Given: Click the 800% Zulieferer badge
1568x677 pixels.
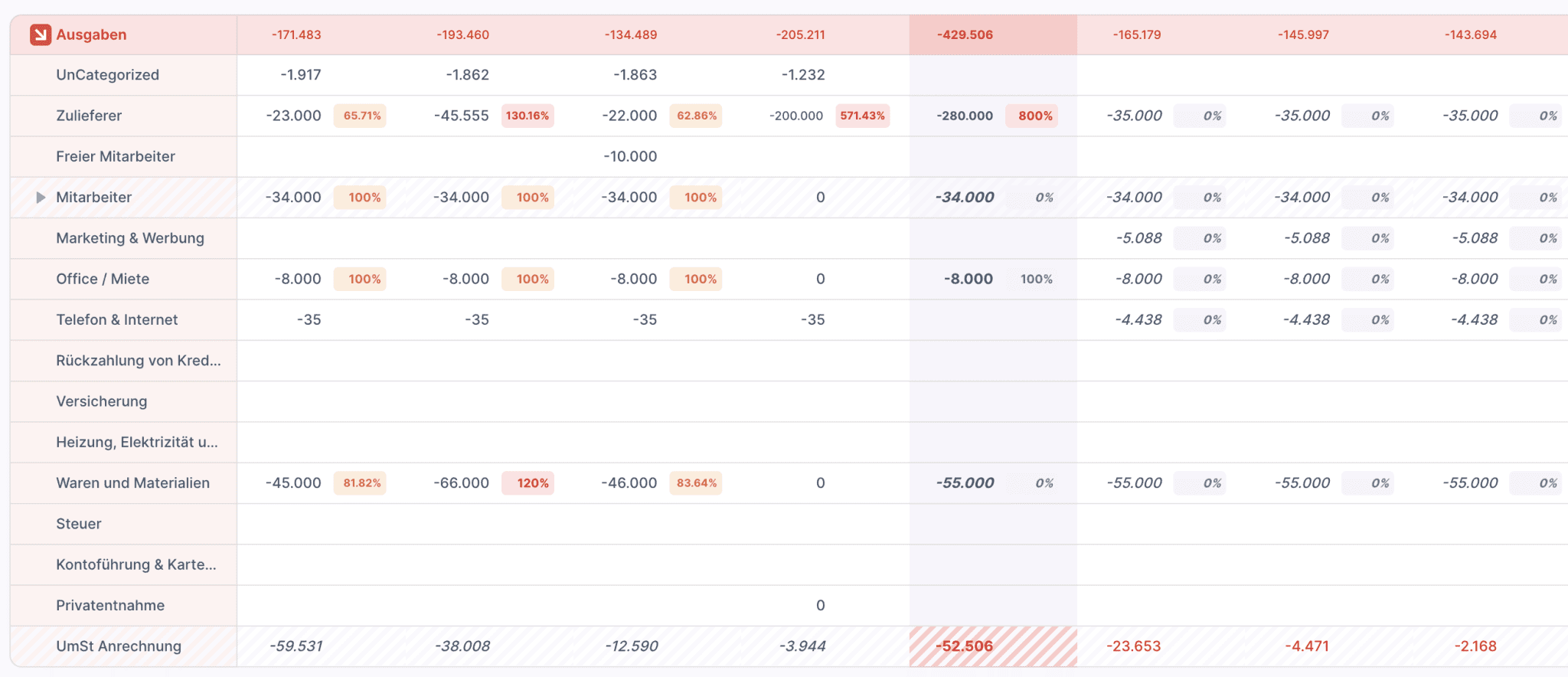Looking at the screenshot, I should coord(1034,116).
